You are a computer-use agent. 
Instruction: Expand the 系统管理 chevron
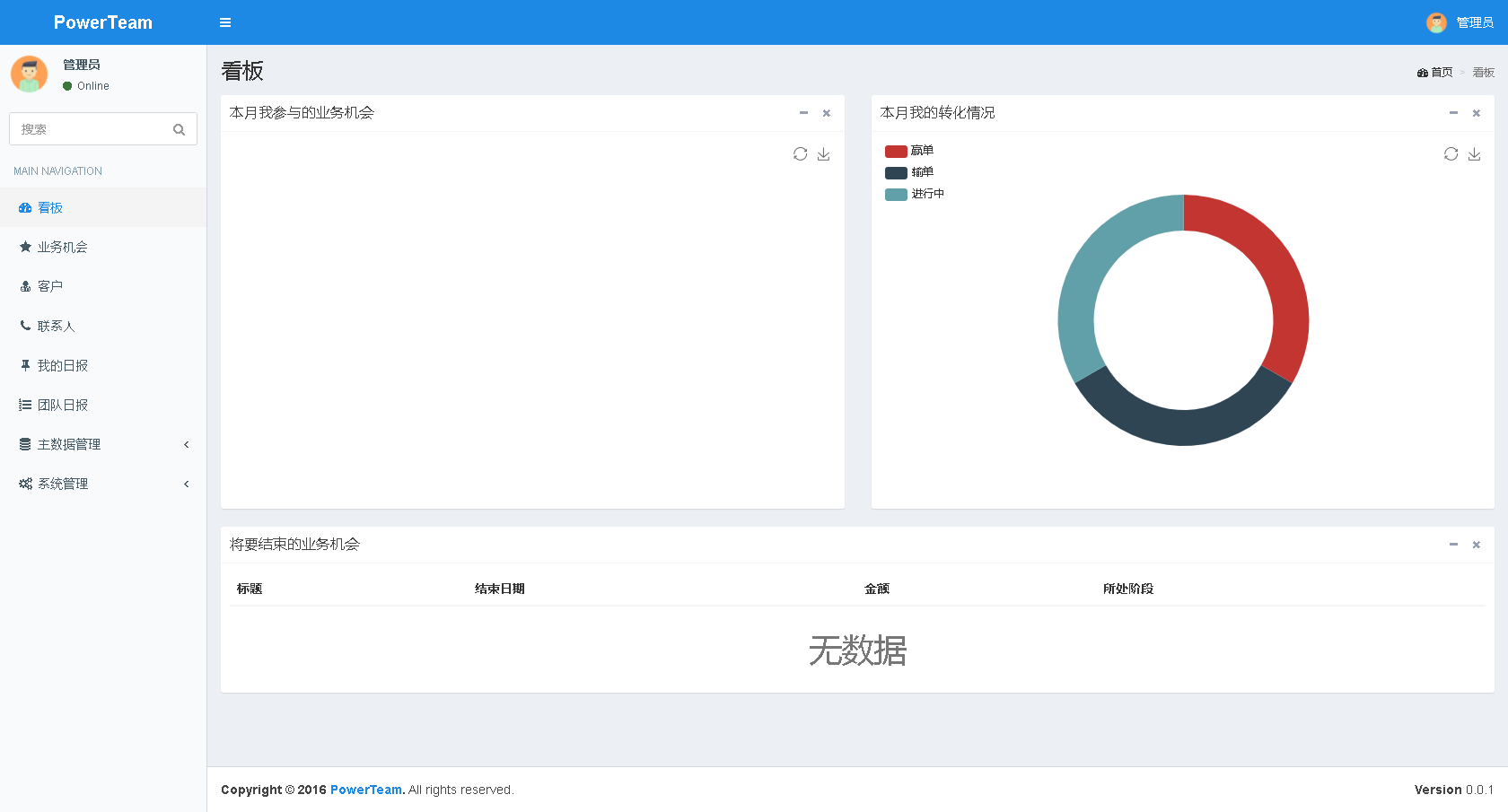(x=187, y=484)
